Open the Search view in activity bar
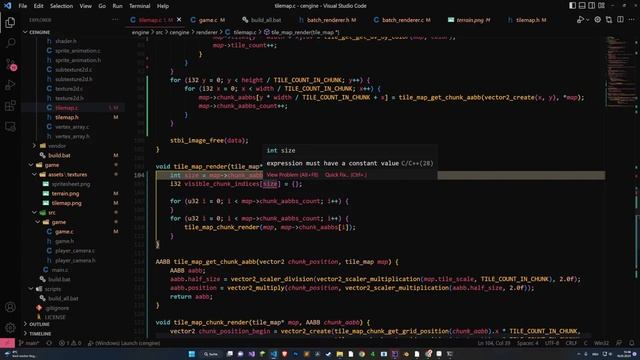Image resolution: width=640 pixels, height=360 pixels. pyautogui.click(x=10, y=43)
